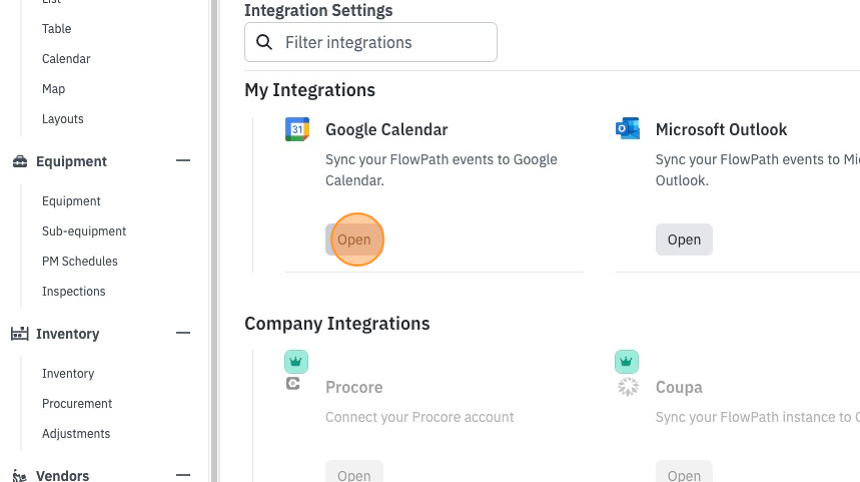Navigate to Sub-equipment

(84, 231)
